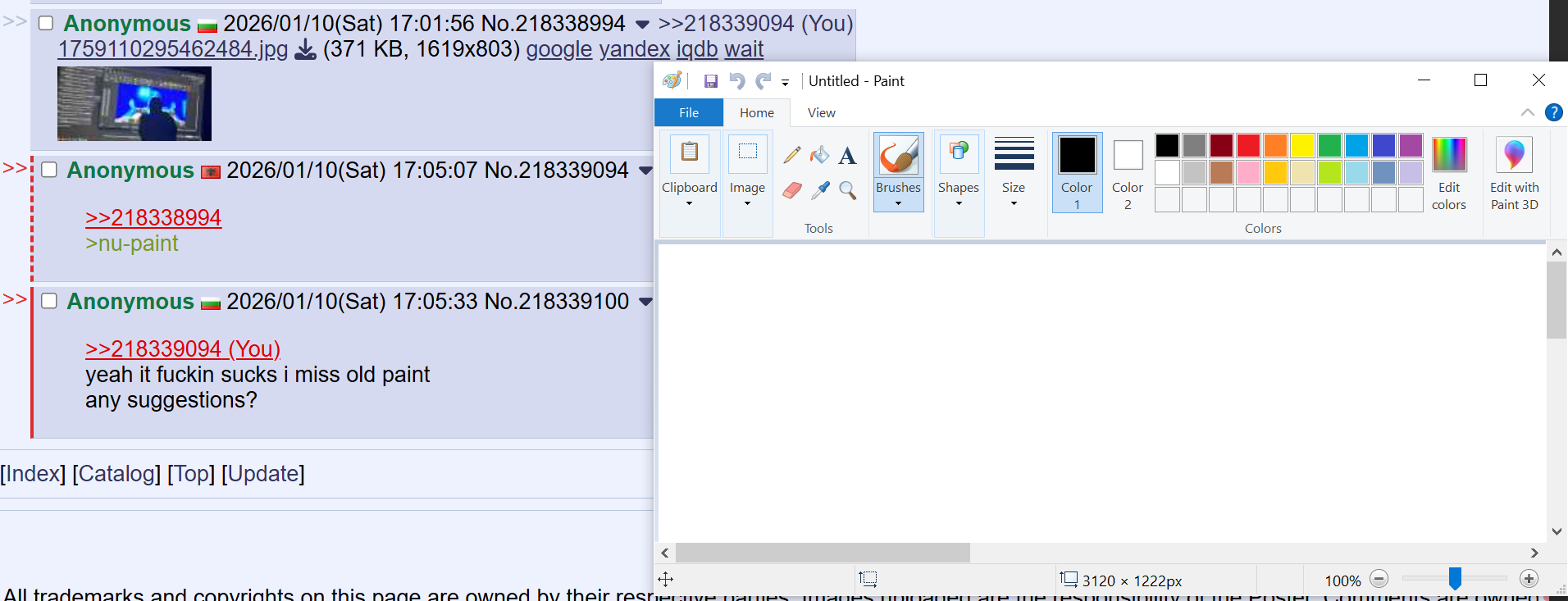Click the zoom out minus button
This screenshot has width=1568, height=601.
[1379, 579]
